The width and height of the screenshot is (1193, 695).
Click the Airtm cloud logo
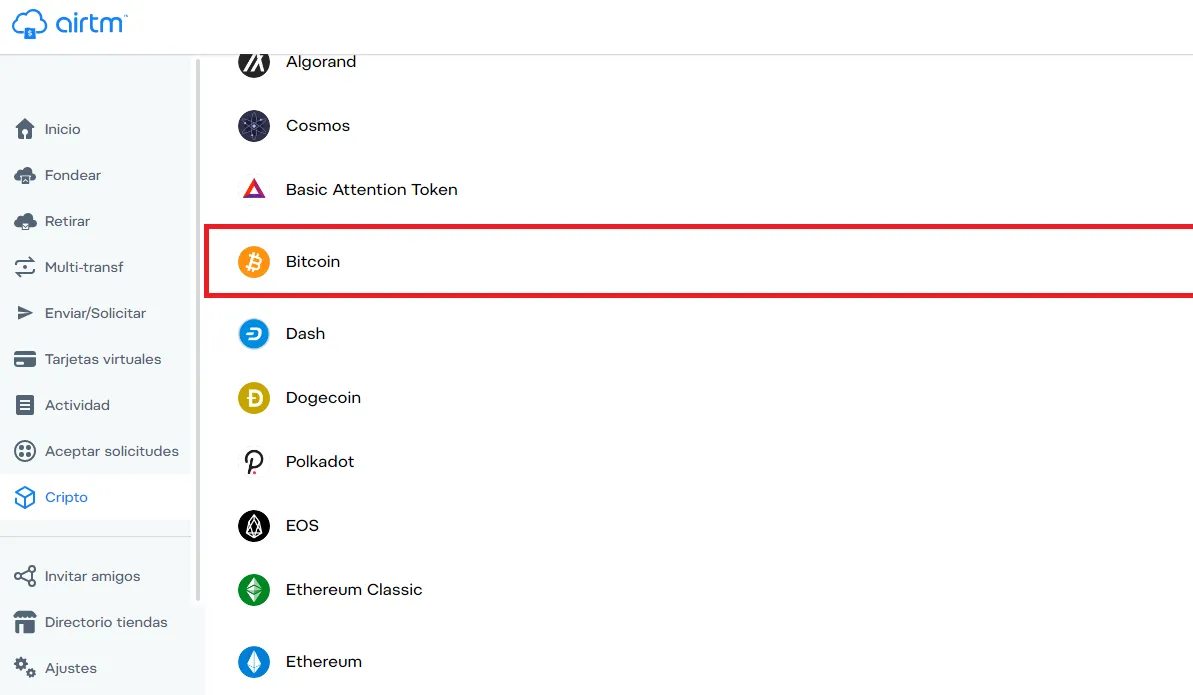tap(30, 24)
